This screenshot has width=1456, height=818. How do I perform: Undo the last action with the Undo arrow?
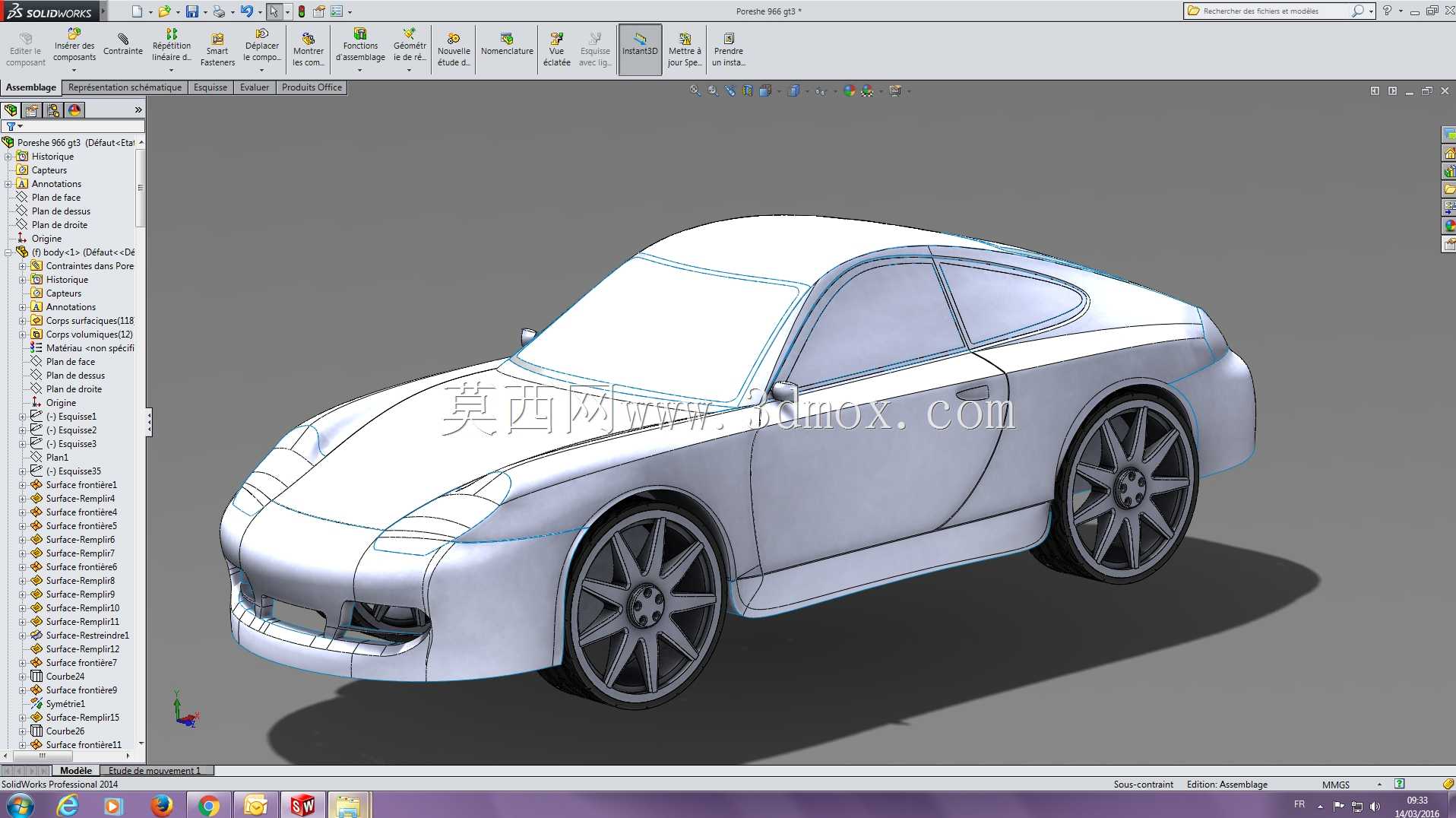(246, 11)
